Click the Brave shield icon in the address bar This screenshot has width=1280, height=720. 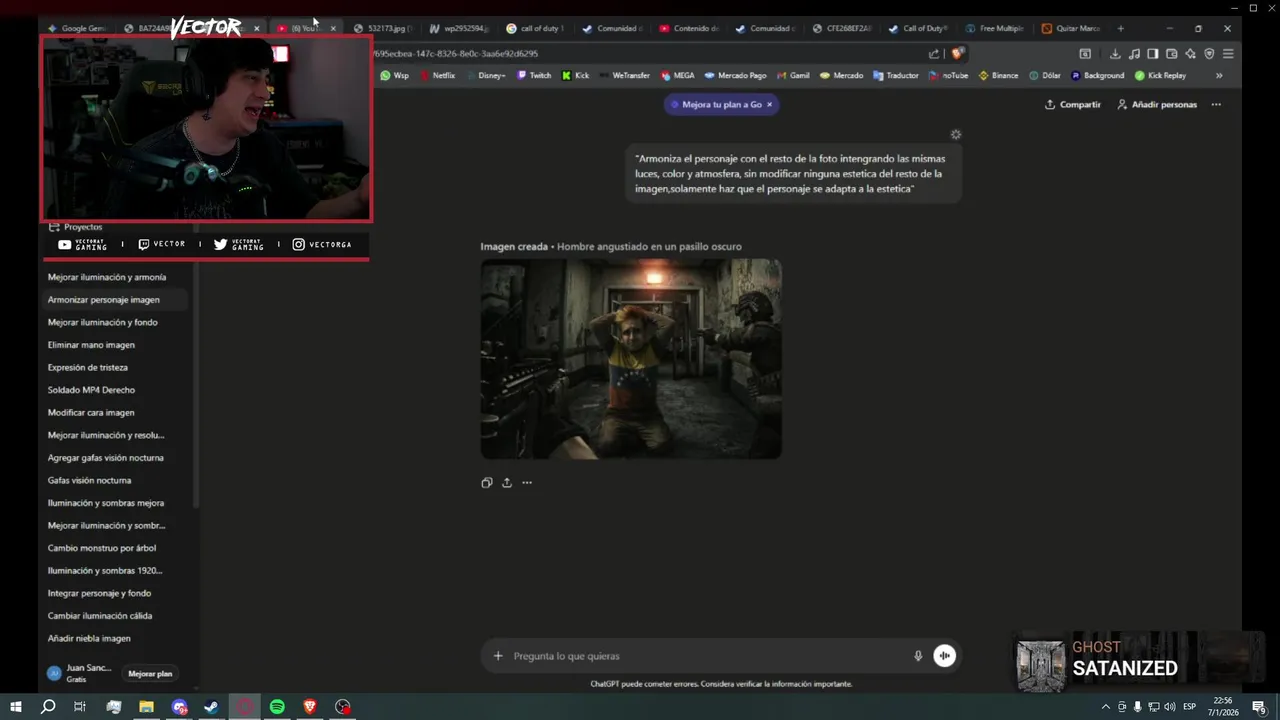tap(957, 54)
